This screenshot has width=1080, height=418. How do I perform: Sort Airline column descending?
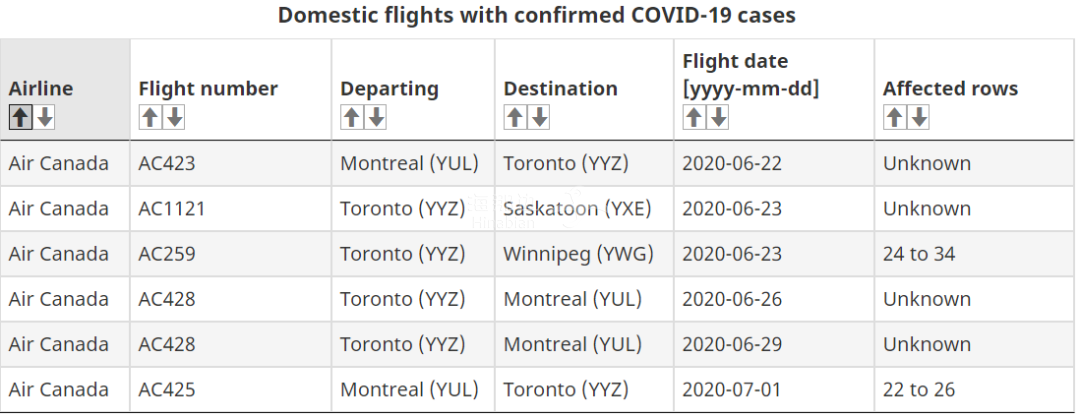click(x=45, y=118)
